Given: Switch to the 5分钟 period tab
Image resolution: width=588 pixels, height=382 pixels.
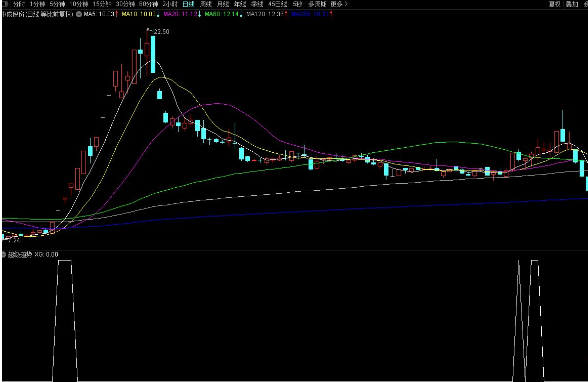Looking at the screenshot, I should tap(57, 4).
